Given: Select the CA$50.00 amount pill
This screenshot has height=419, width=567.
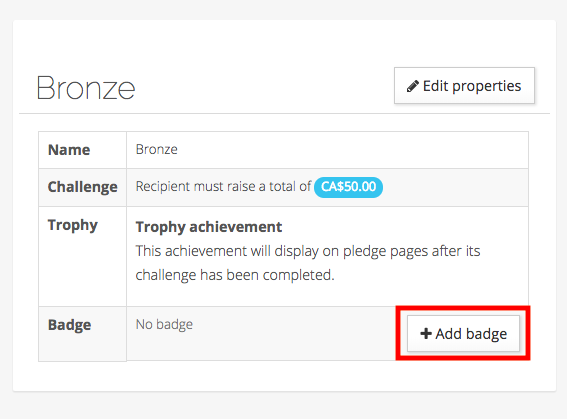Looking at the screenshot, I should point(348,187).
